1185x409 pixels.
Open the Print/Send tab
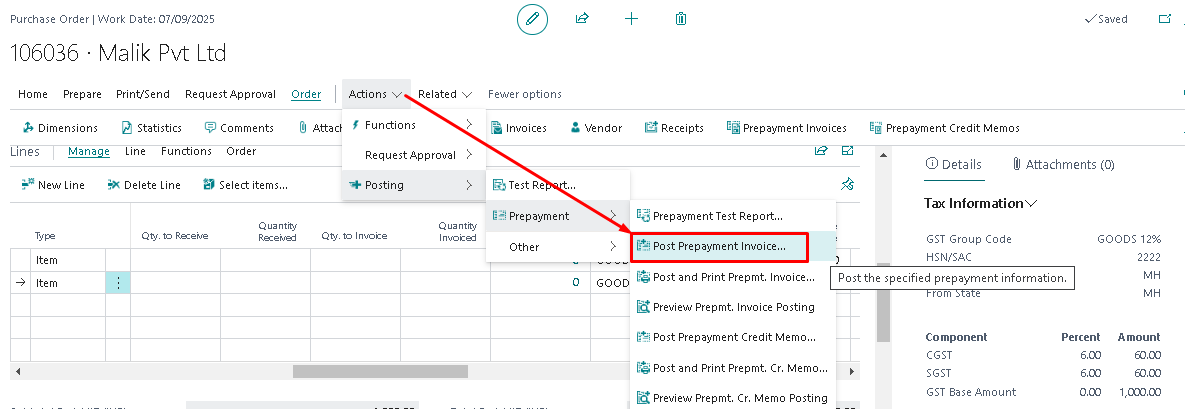(143, 94)
